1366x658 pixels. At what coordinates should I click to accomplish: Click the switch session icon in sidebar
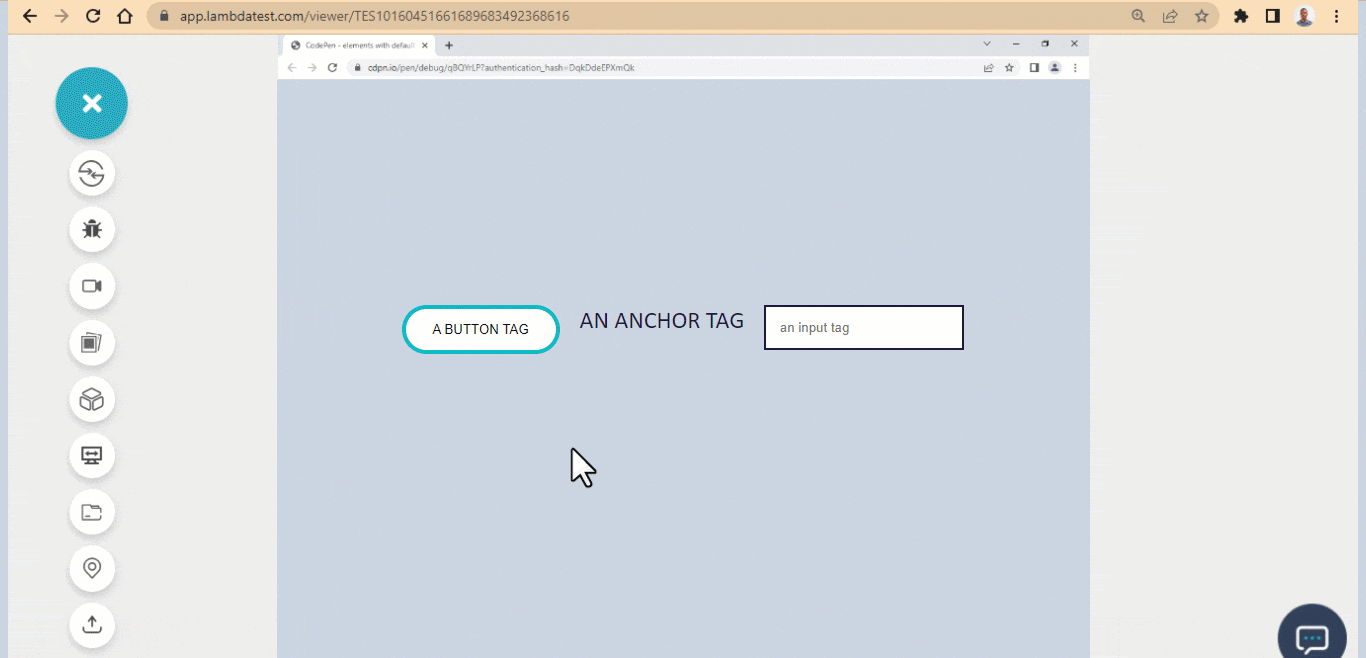click(x=92, y=174)
